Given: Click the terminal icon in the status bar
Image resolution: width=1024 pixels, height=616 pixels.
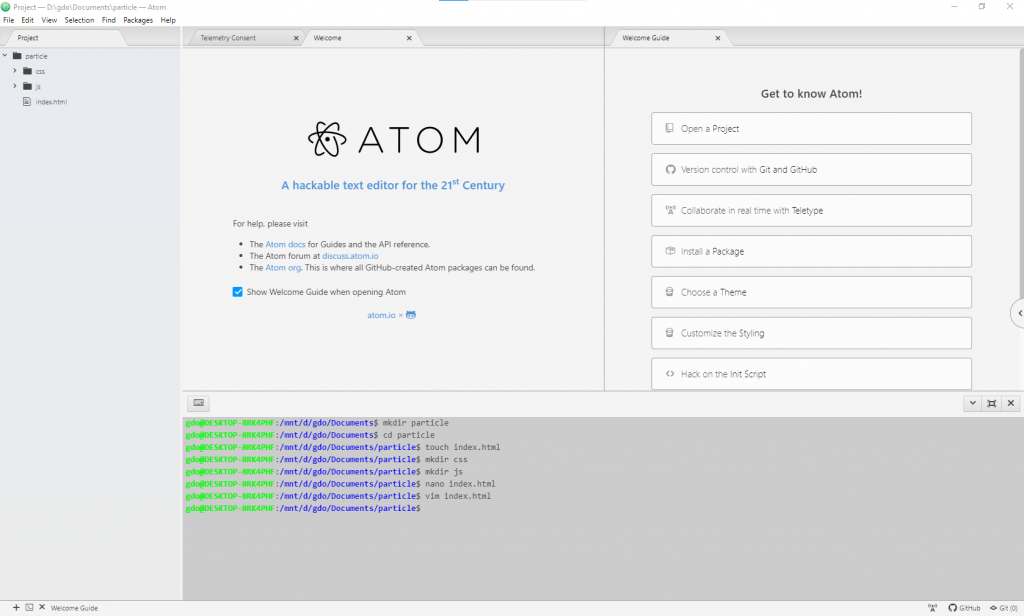Looking at the screenshot, I should point(29,608).
